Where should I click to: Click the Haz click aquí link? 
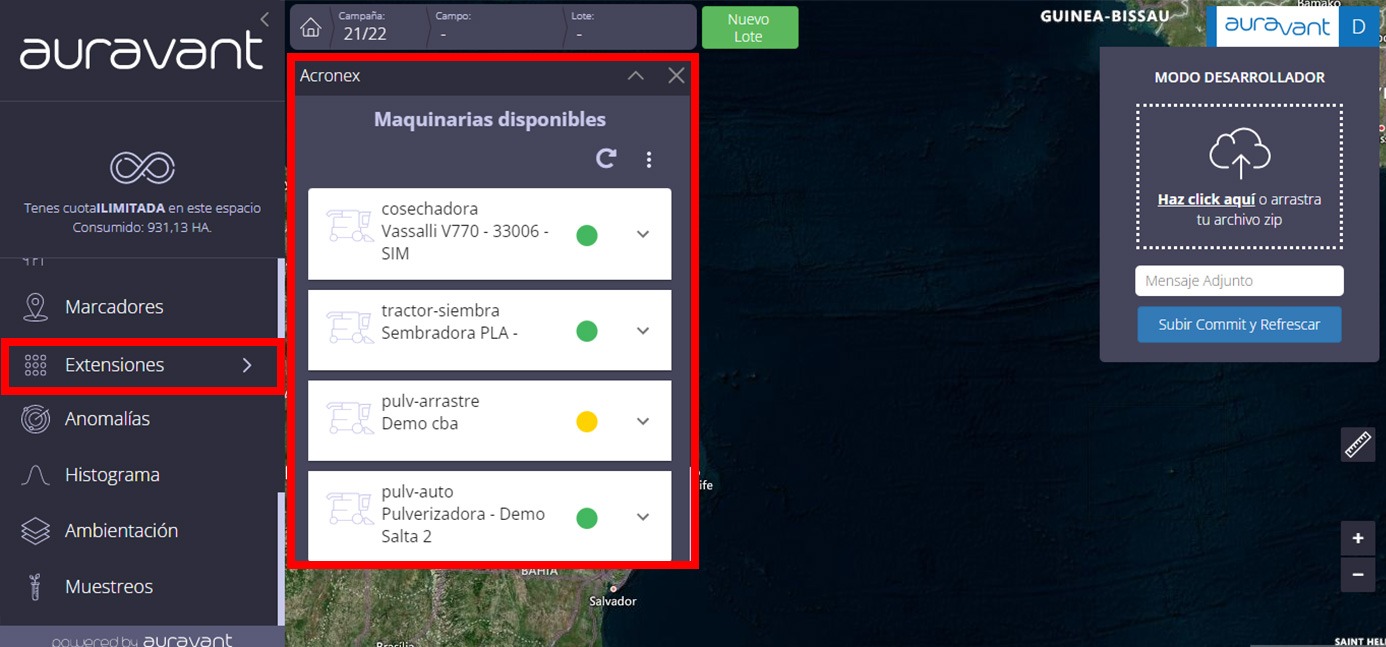click(1206, 199)
